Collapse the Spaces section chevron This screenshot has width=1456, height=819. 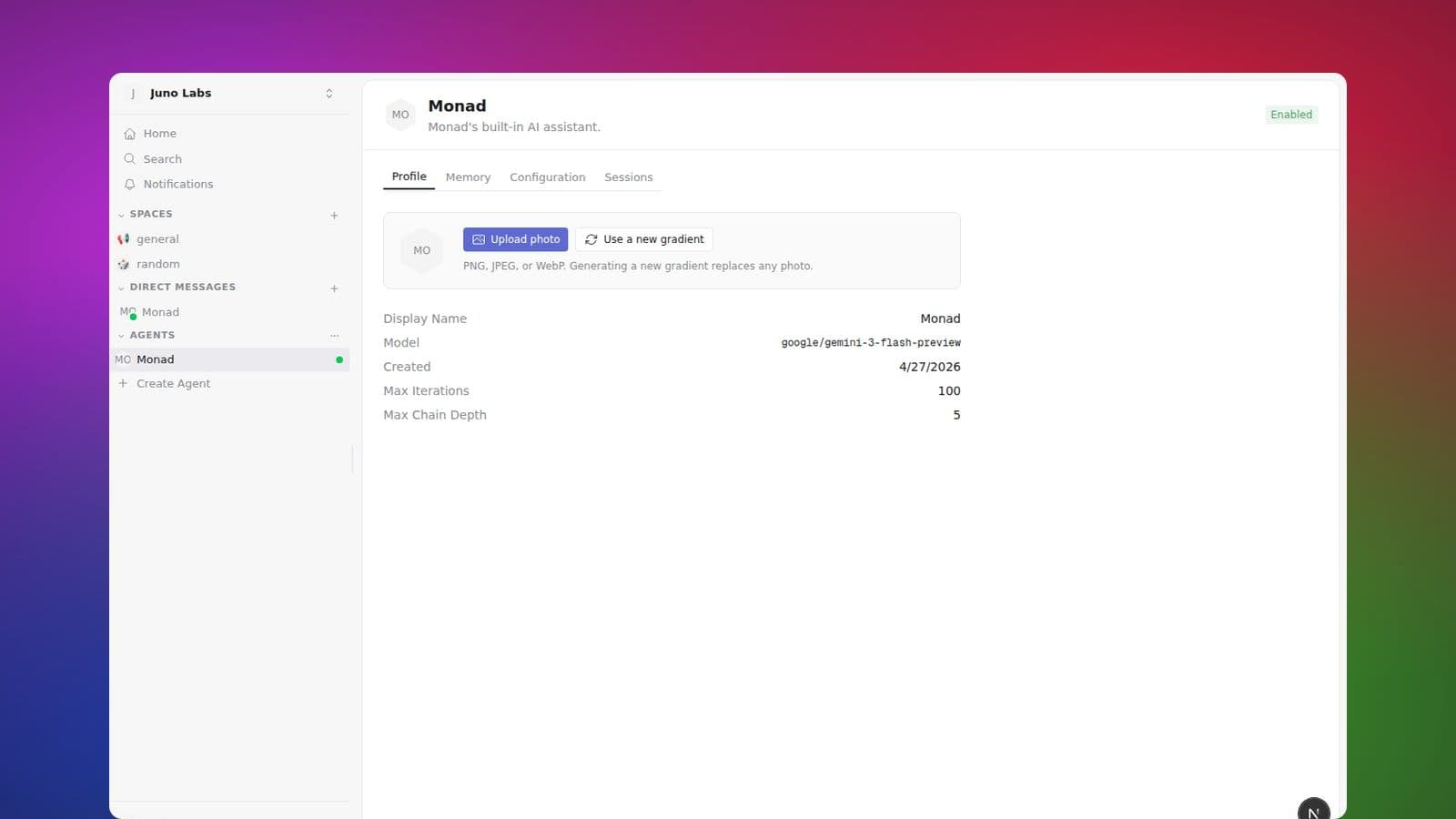click(x=121, y=215)
